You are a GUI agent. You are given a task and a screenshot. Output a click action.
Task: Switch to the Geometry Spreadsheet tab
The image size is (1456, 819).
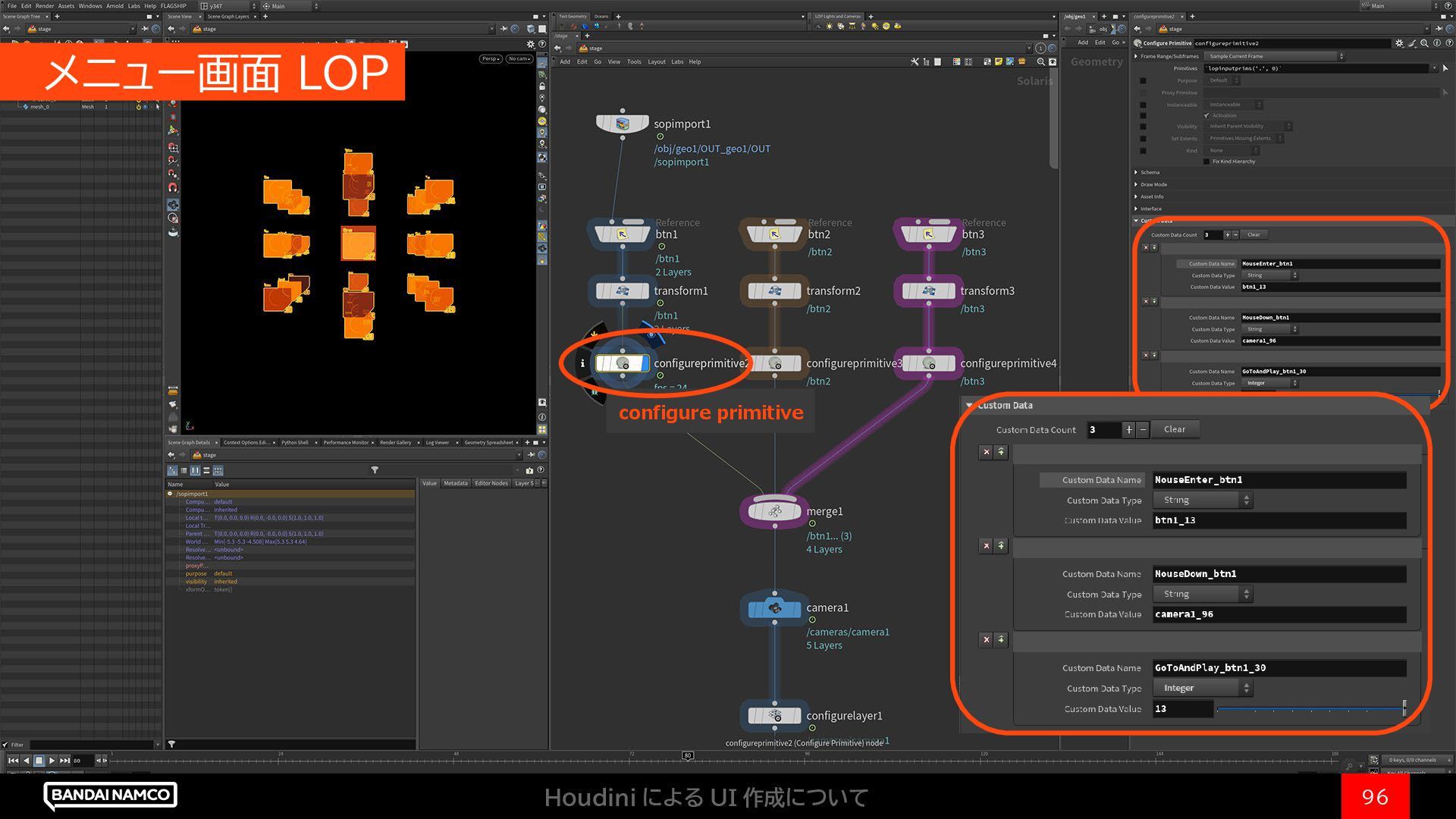[x=488, y=442]
